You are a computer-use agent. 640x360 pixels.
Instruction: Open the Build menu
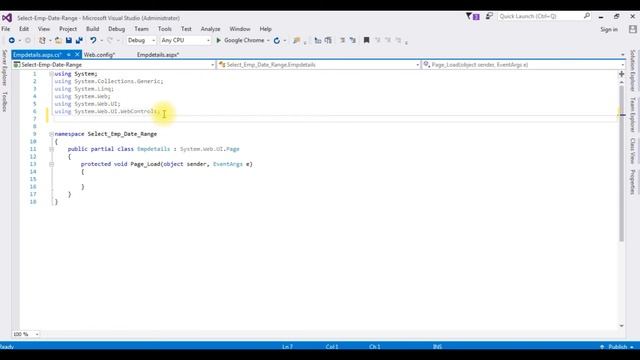click(x=93, y=29)
